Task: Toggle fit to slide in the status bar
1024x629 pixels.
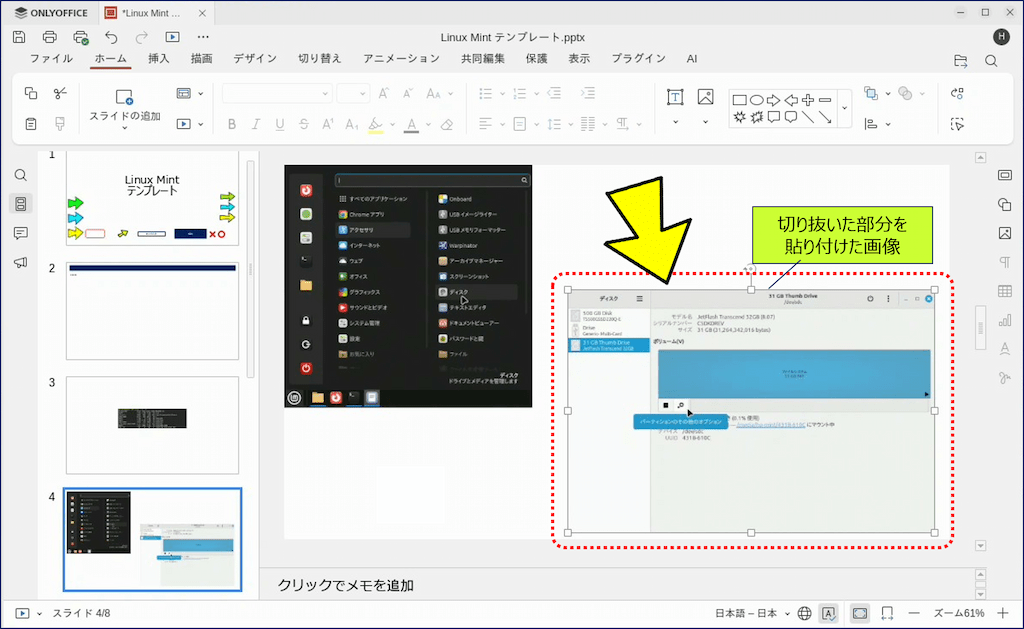Action: pyautogui.click(x=859, y=613)
